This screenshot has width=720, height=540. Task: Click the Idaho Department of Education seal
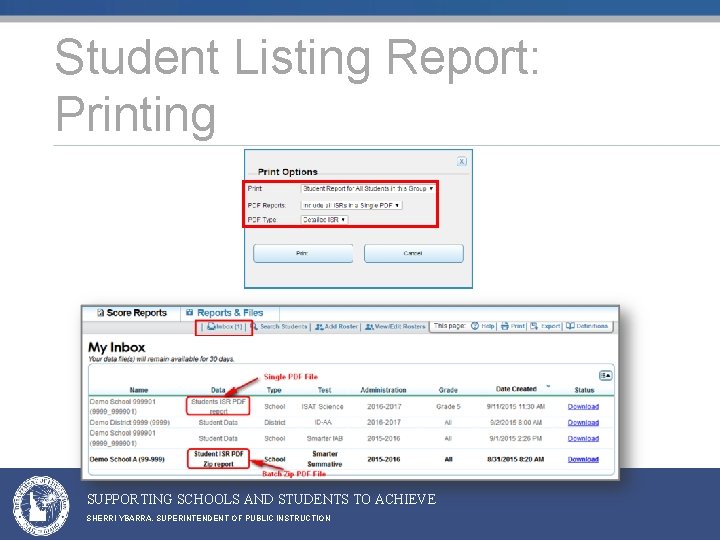(x=41, y=506)
